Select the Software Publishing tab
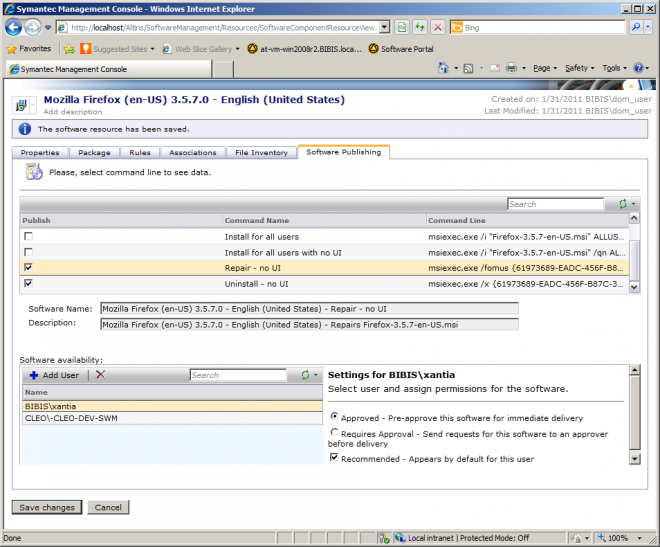Viewport: 660px width, 547px height. [343, 152]
